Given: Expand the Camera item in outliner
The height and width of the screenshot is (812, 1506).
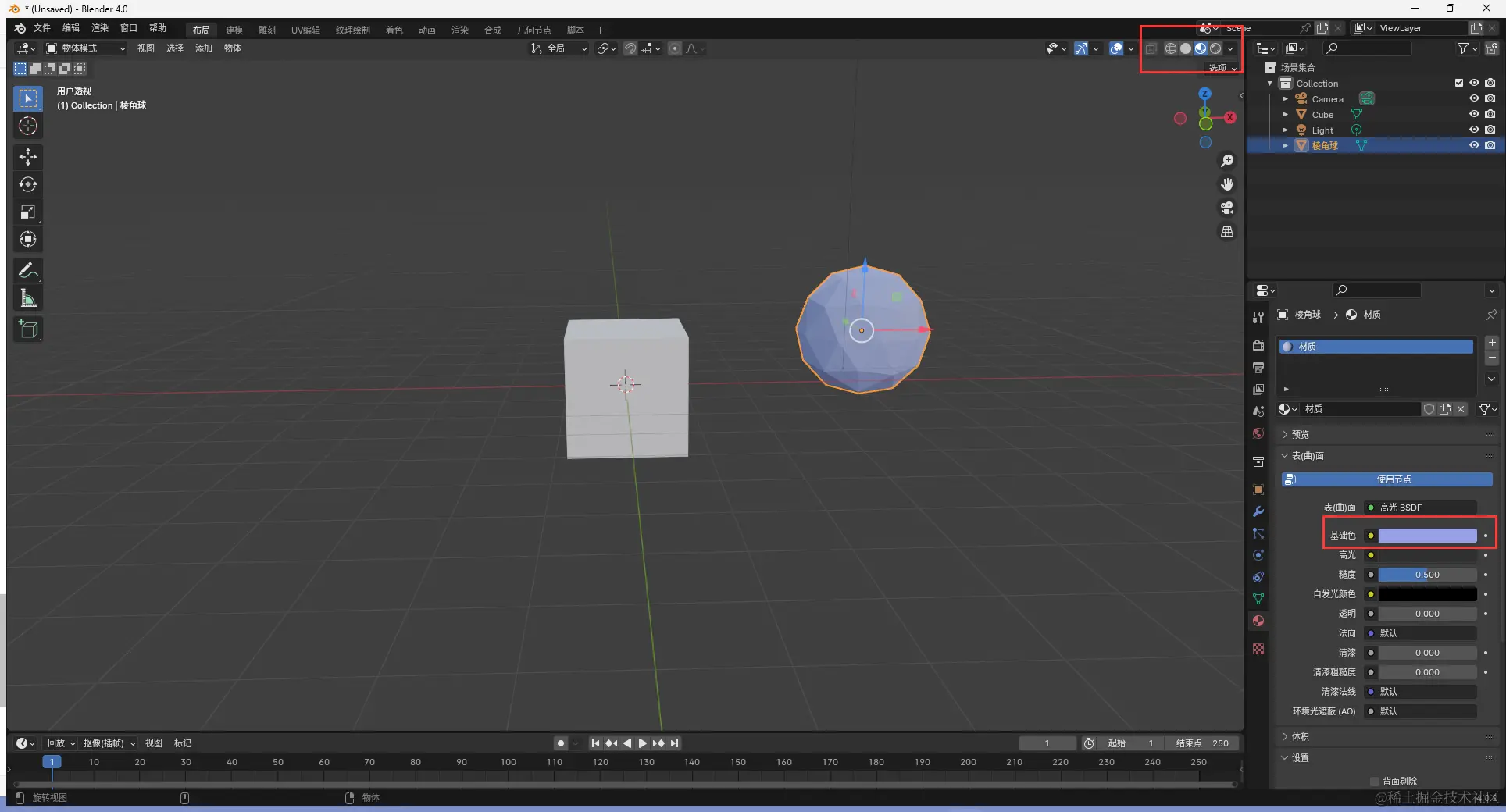Looking at the screenshot, I should (x=1285, y=99).
